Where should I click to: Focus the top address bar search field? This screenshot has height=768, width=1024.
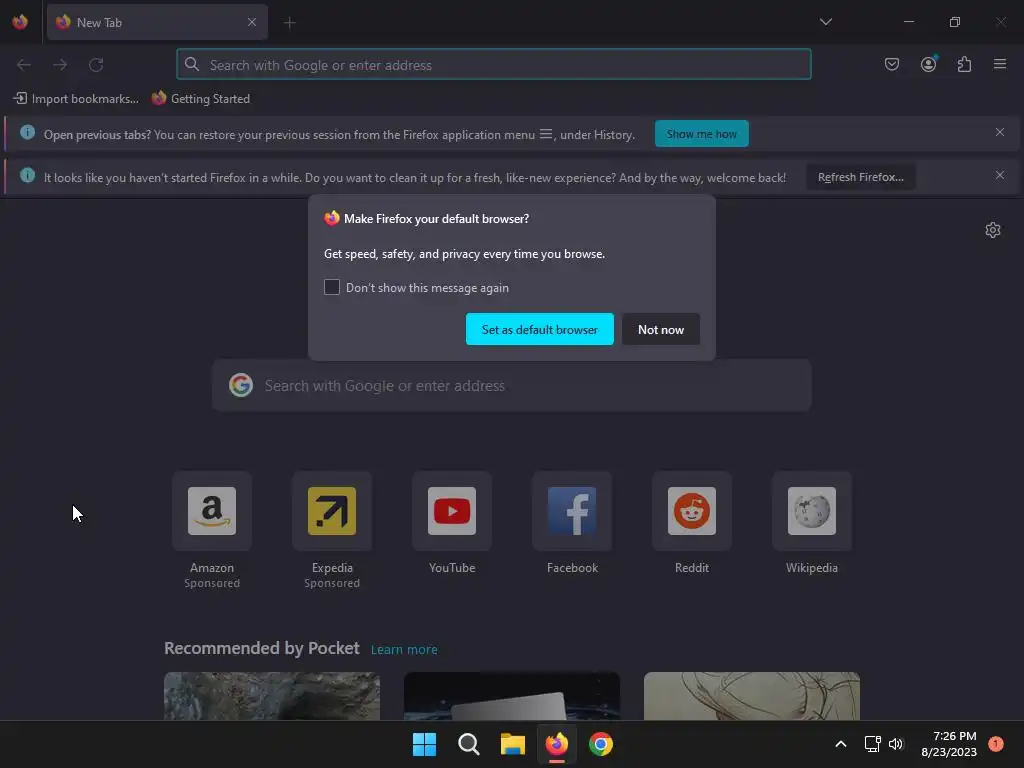coord(494,65)
